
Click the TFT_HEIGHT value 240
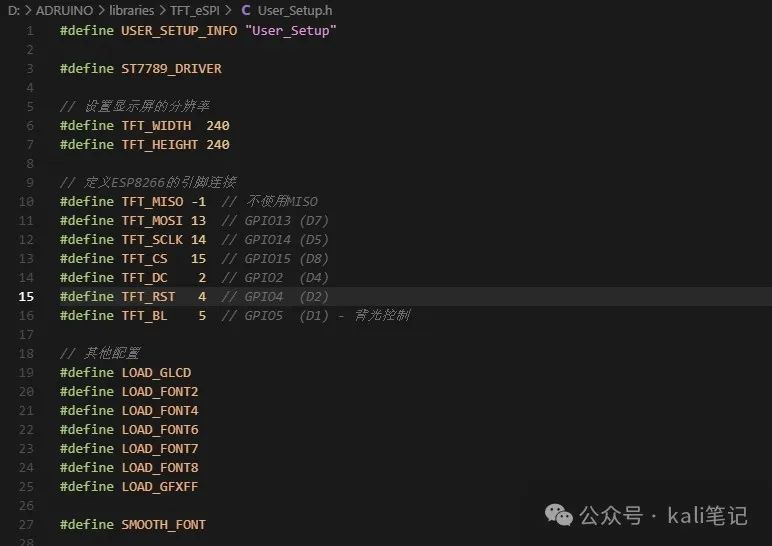point(218,145)
